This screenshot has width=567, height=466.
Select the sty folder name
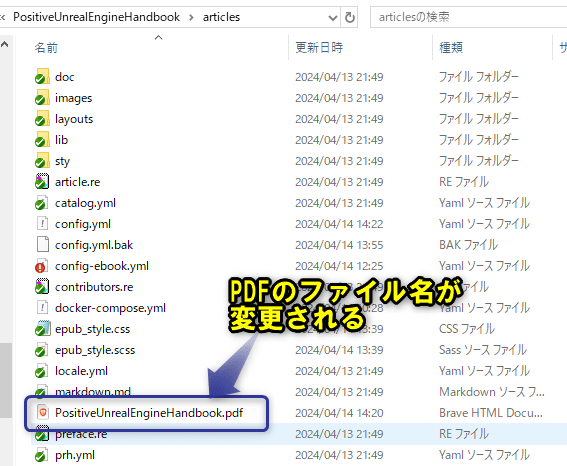coord(62,161)
